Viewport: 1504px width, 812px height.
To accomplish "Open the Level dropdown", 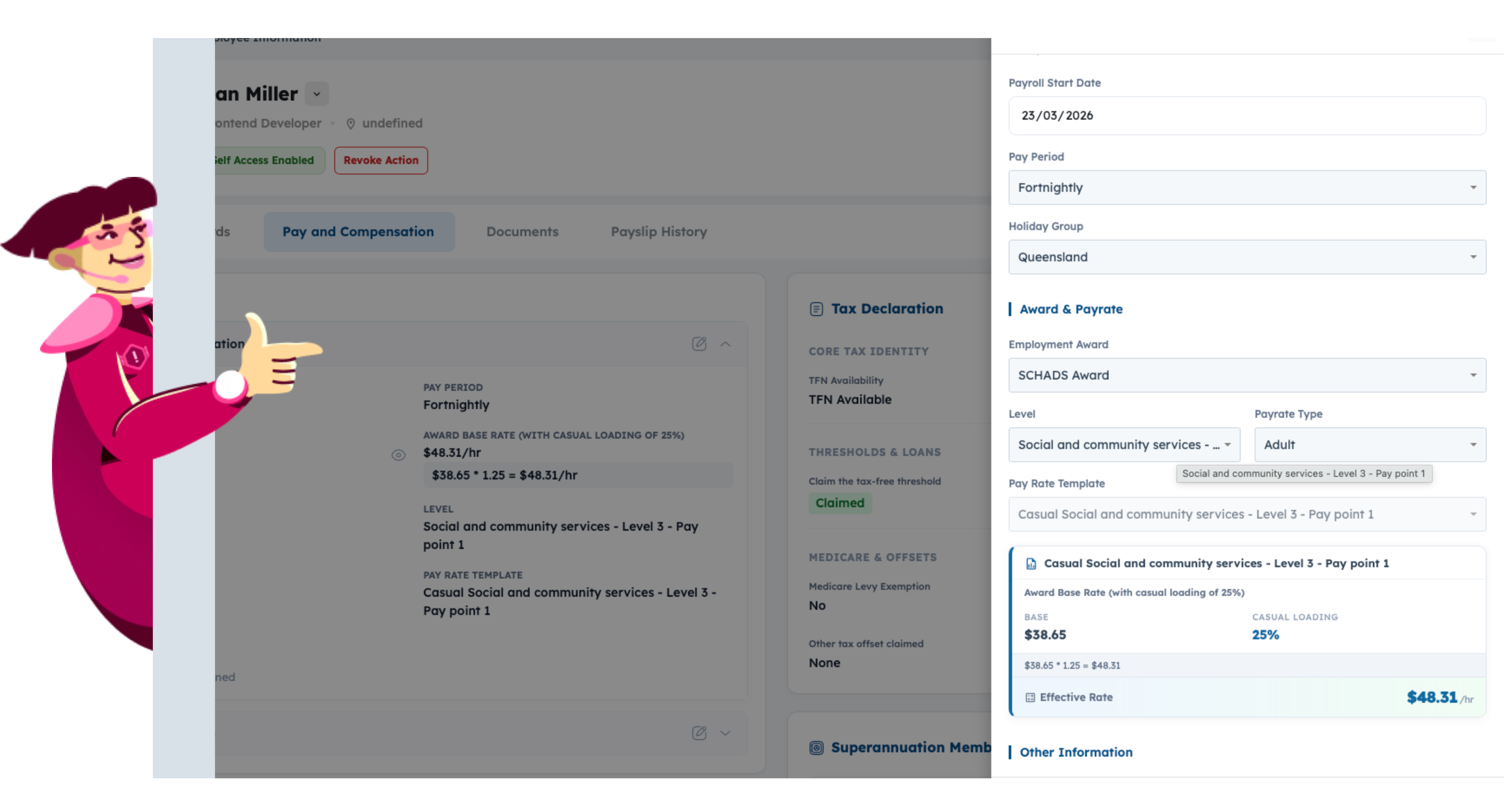I will pyautogui.click(x=1124, y=445).
